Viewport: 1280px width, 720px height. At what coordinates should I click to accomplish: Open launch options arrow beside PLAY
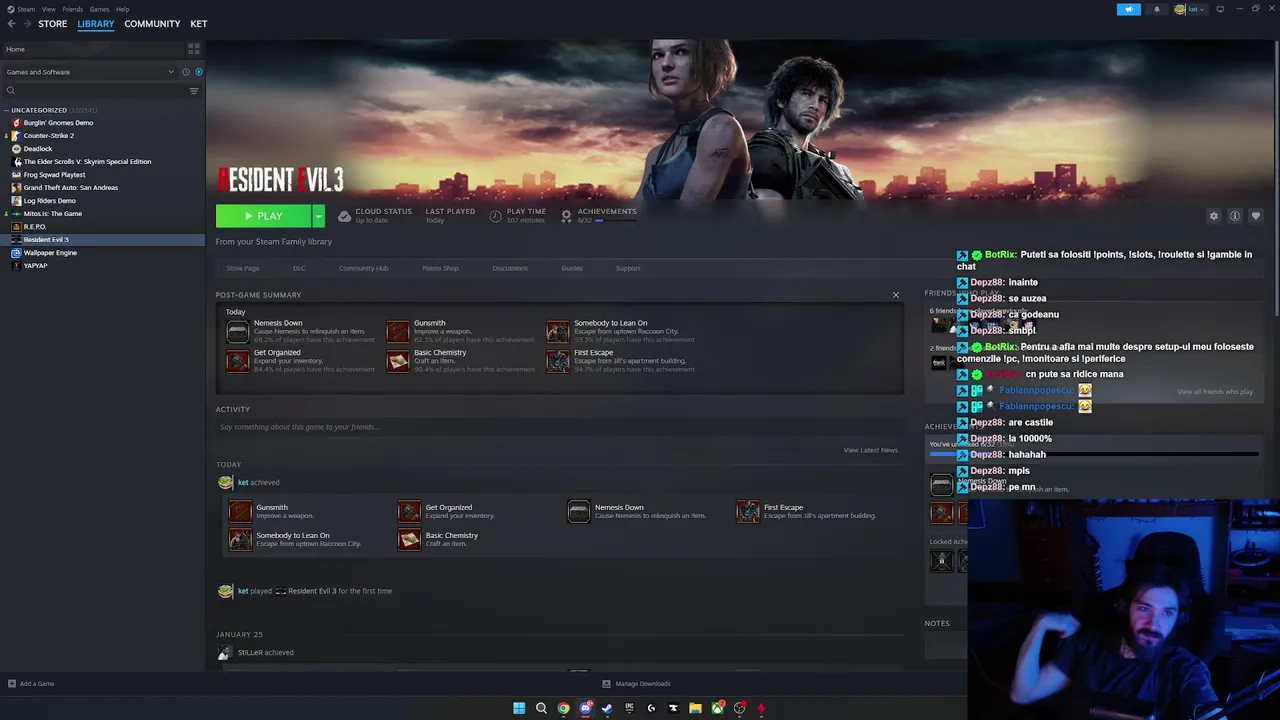click(318, 216)
